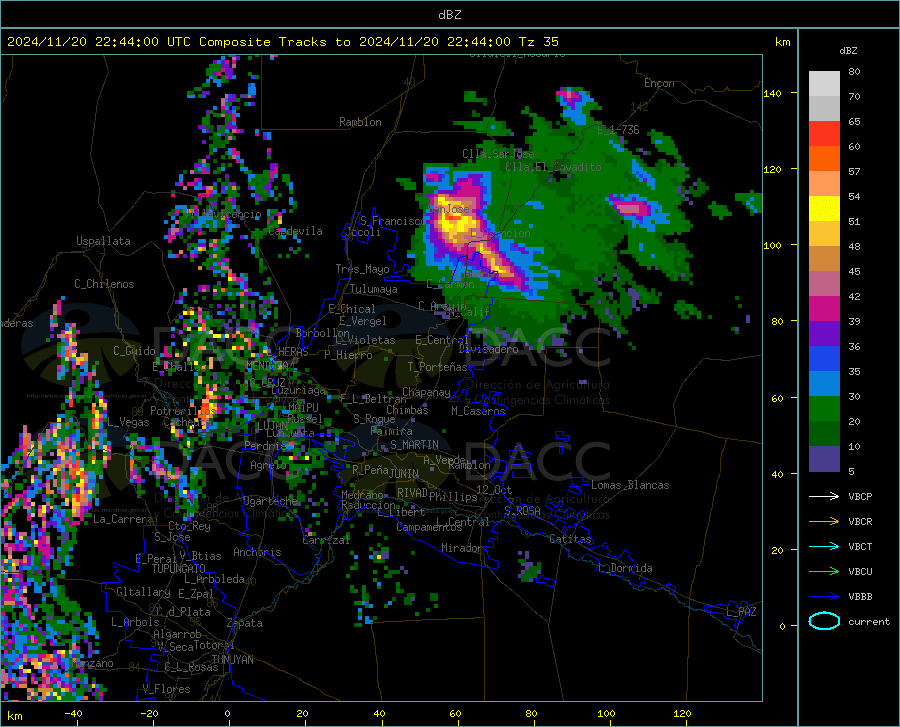
Task: Click the 'Anchoris' map label
Action: click(257, 552)
